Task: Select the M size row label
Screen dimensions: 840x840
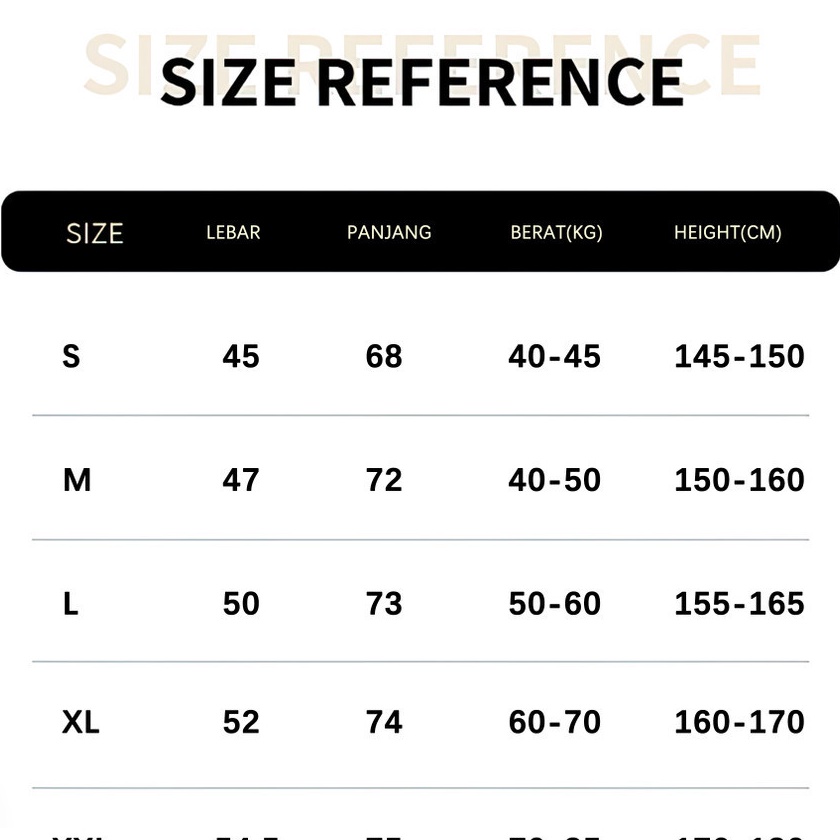Action: [77, 480]
